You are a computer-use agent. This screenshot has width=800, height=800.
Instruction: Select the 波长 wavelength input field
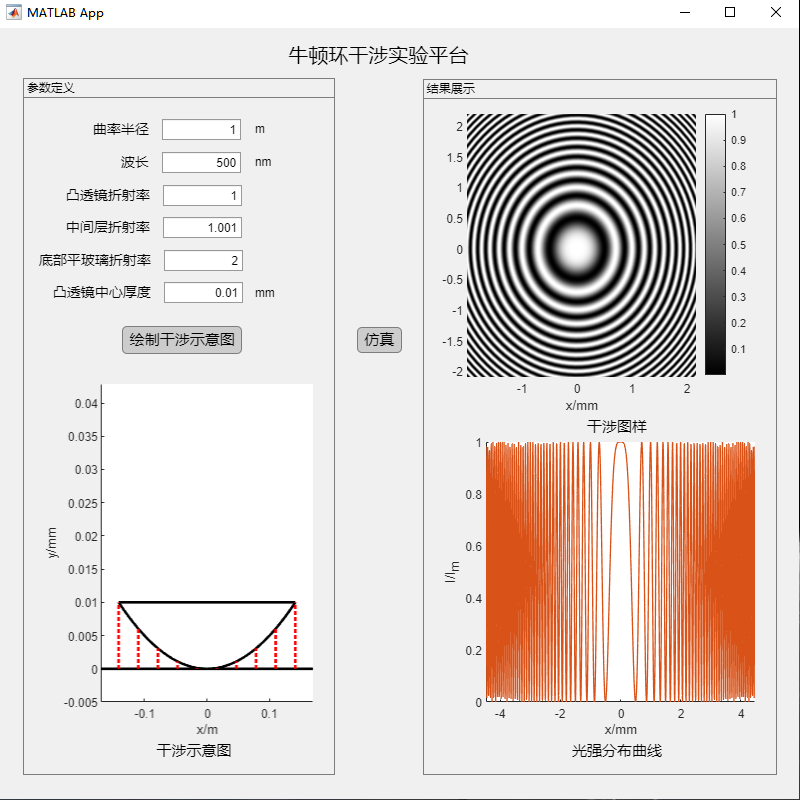coord(200,162)
